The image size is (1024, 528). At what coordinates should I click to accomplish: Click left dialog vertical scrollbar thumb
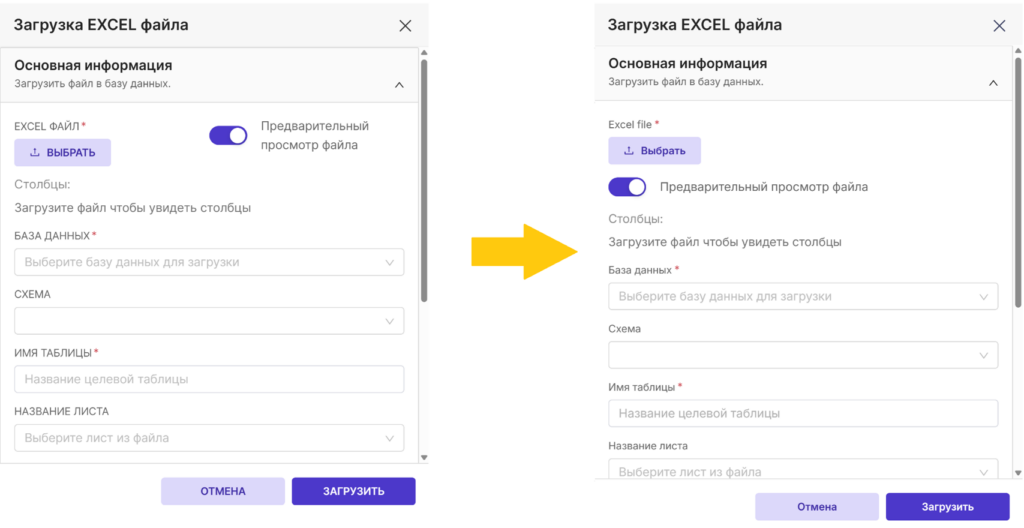point(423,180)
